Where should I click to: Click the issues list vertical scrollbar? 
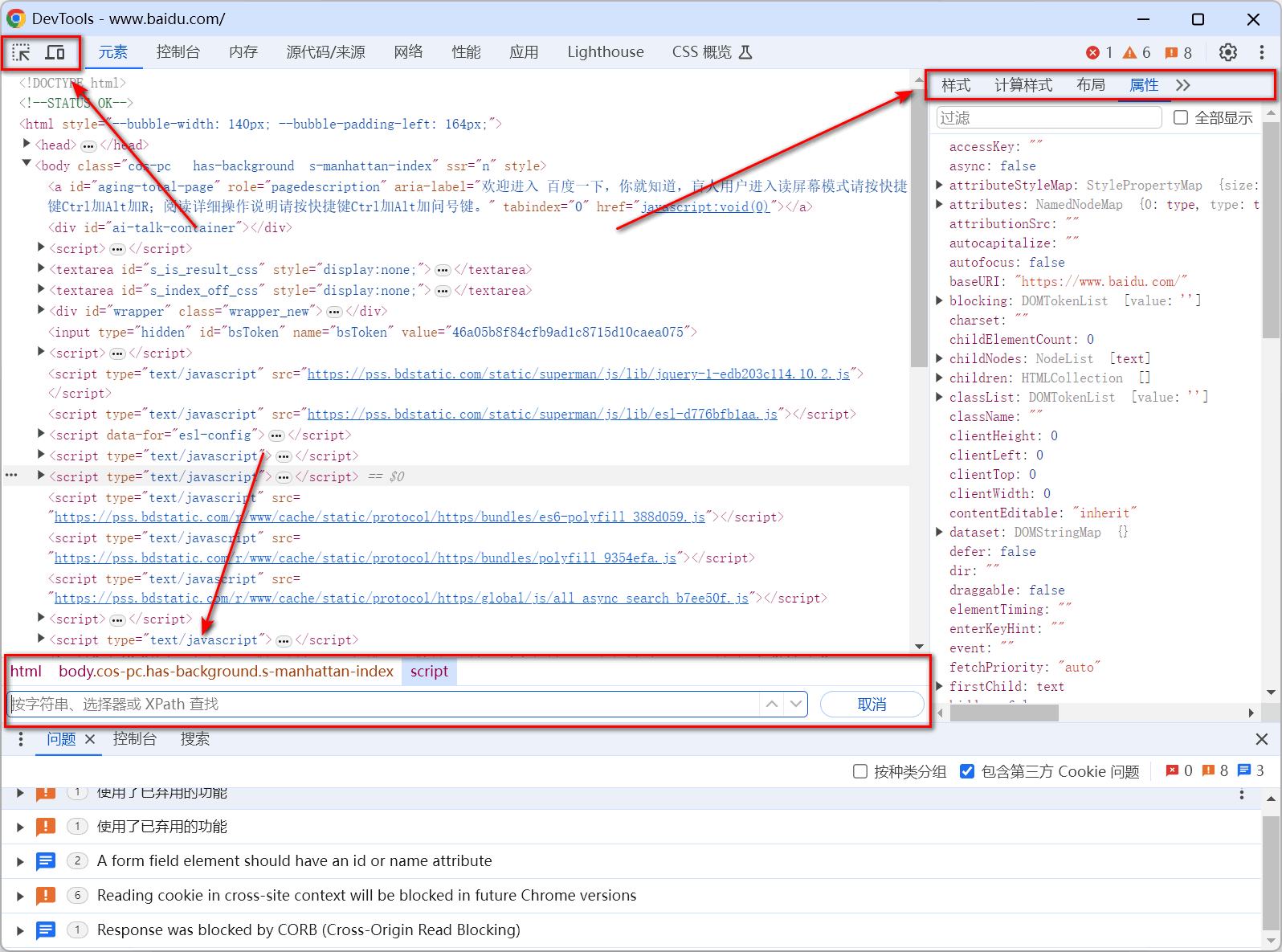(x=1271, y=872)
